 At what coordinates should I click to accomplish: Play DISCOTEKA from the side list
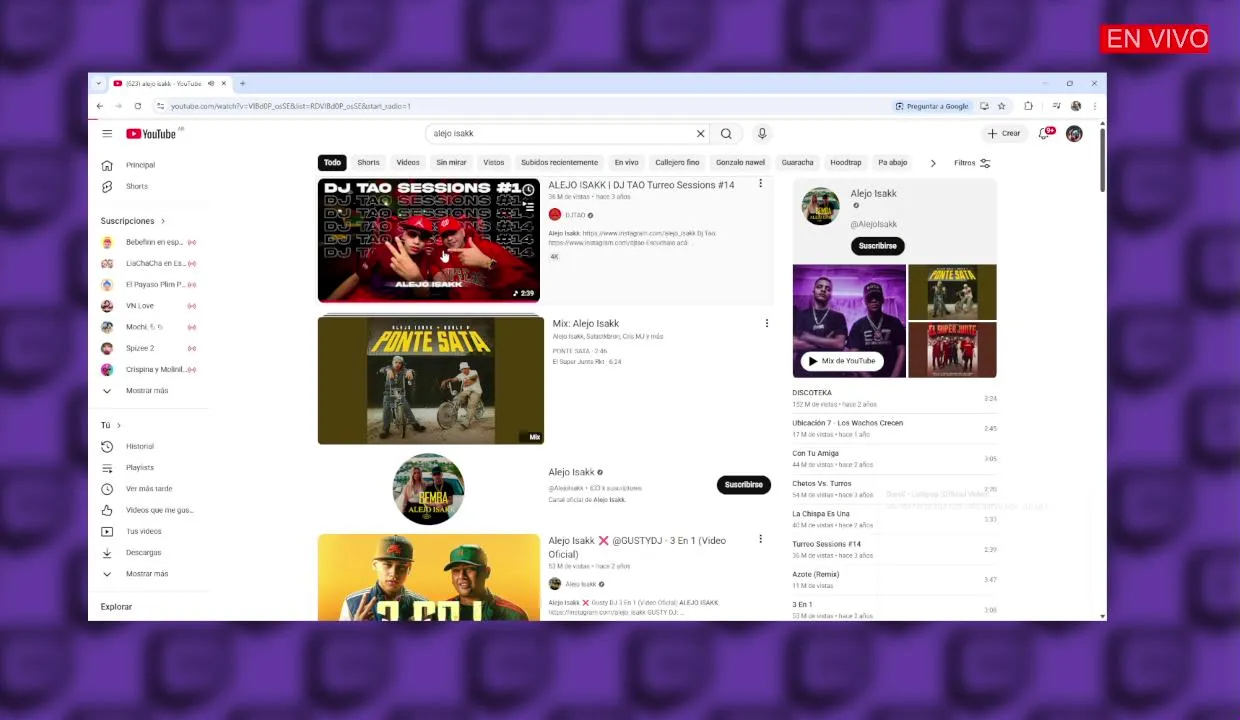click(894, 398)
